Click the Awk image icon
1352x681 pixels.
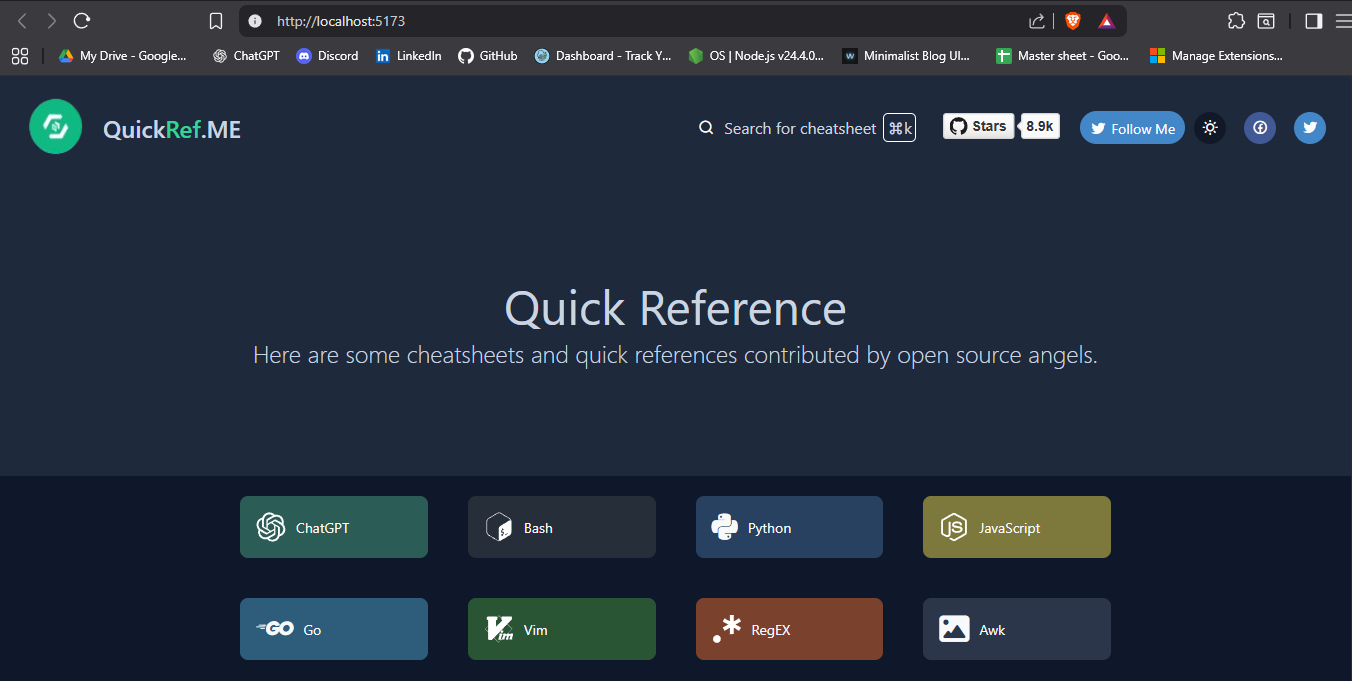954,629
